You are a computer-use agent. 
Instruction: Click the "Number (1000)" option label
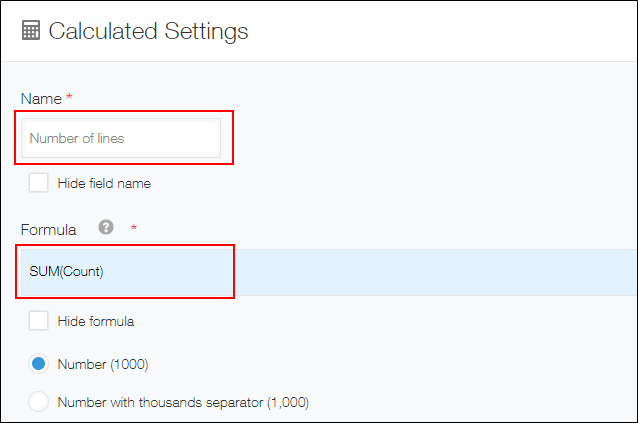tap(103, 364)
